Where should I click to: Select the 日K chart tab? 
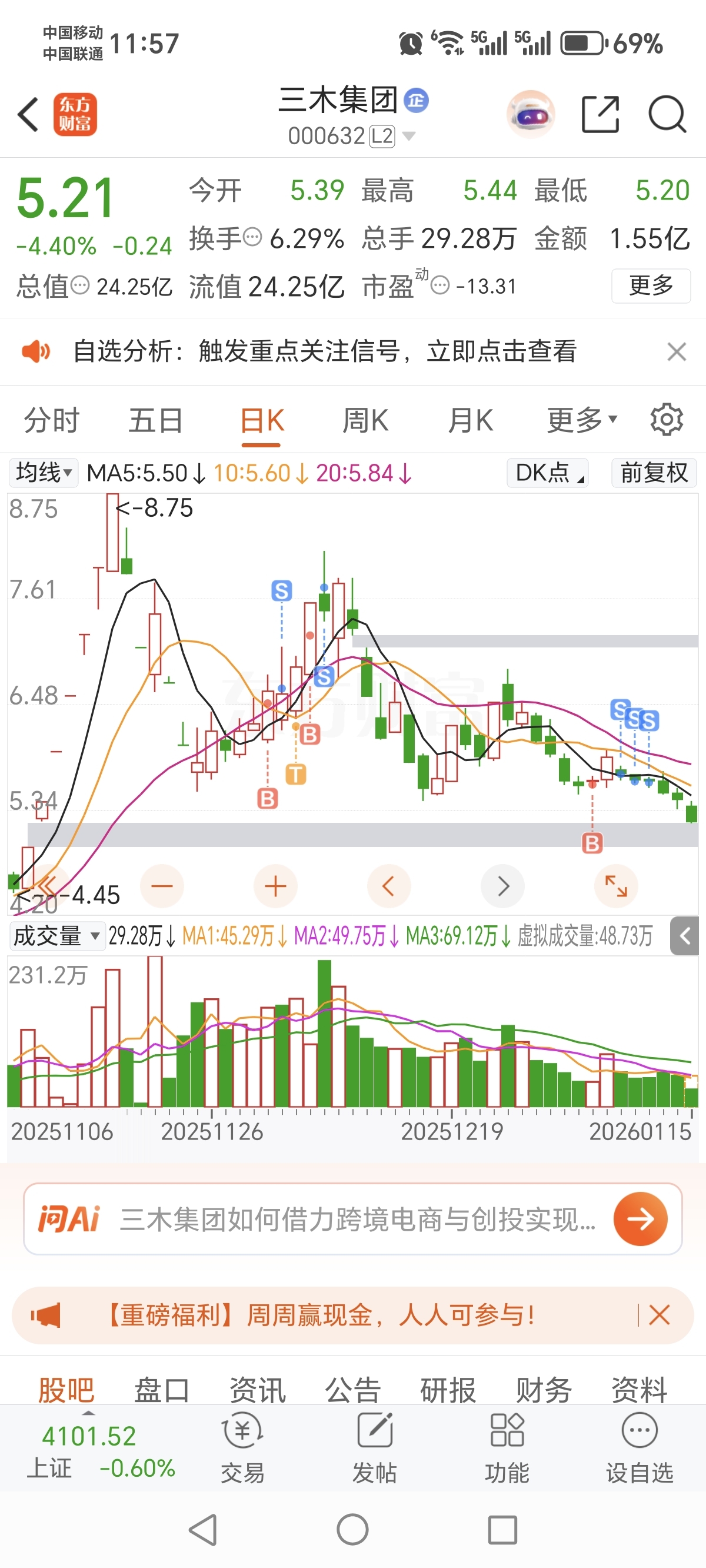click(x=262, y=420)
